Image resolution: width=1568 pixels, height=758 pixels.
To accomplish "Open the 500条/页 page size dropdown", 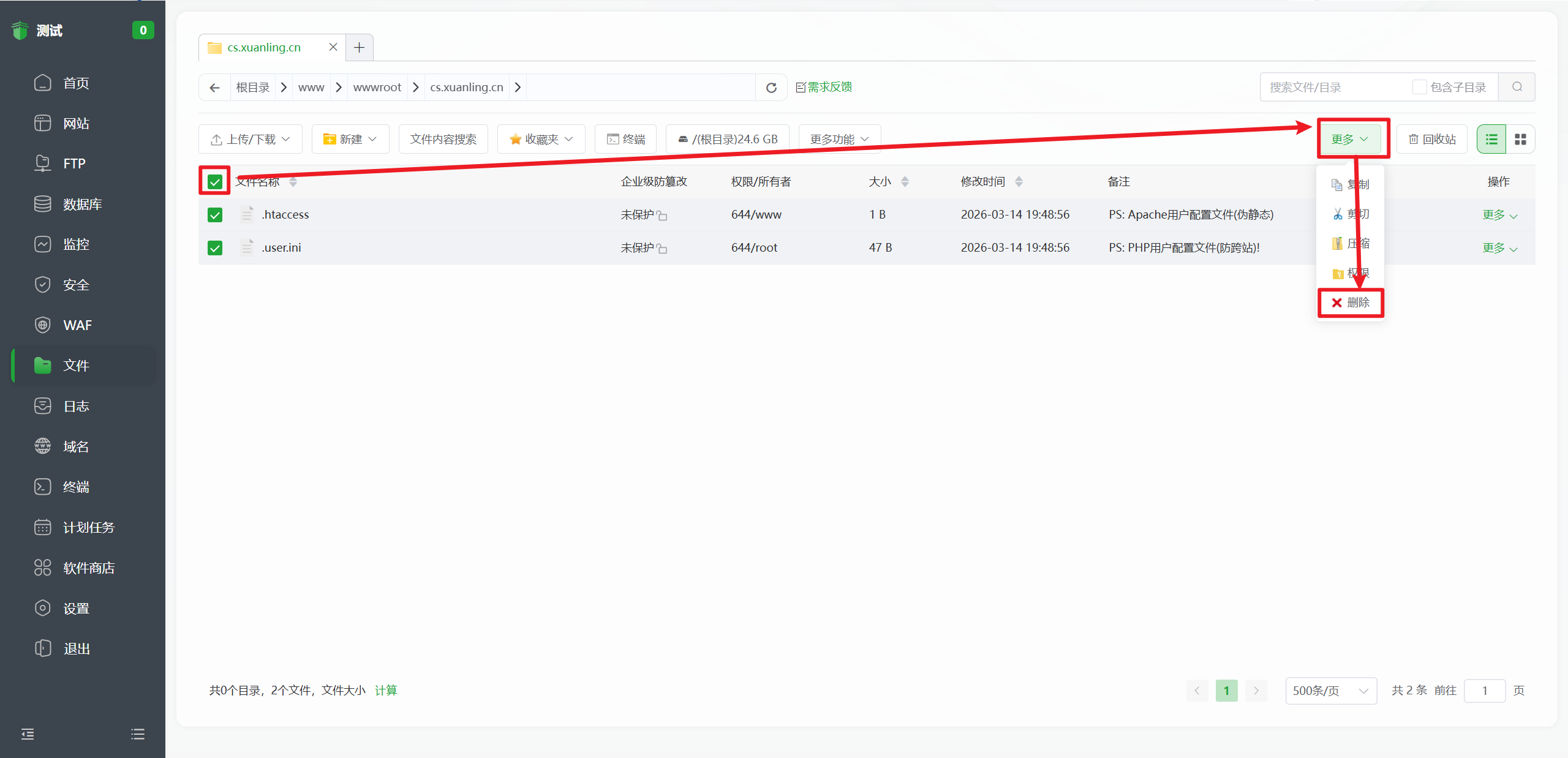I will (x=1330, y=691).
